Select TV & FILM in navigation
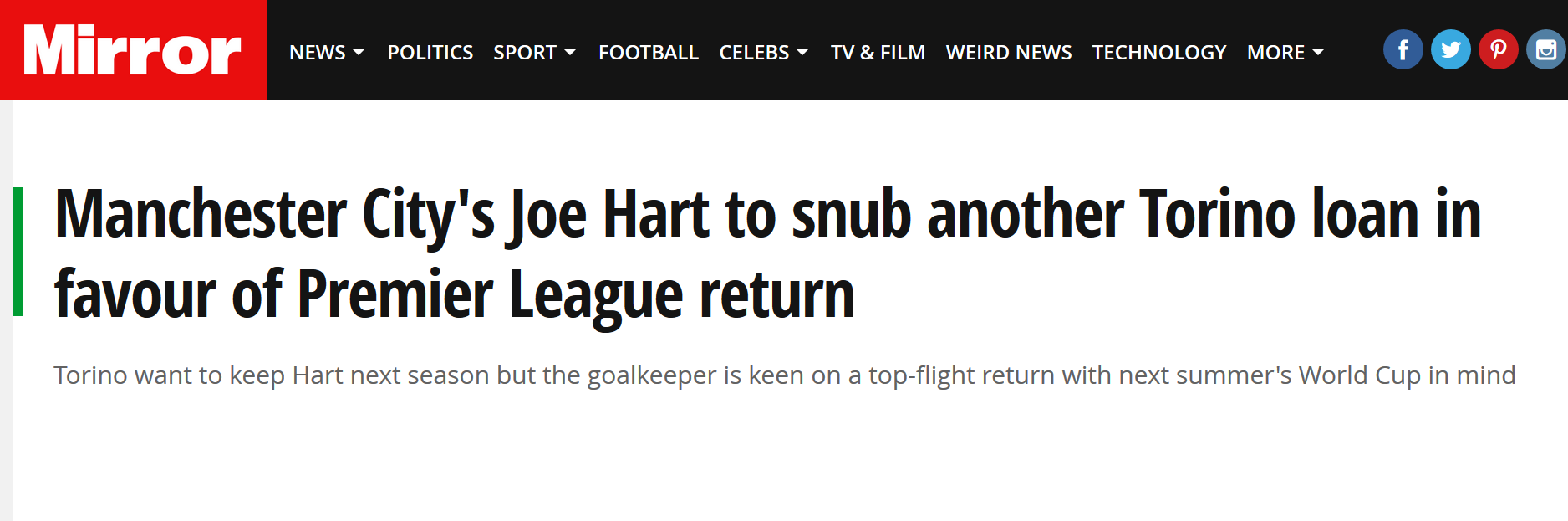1568x521 pixels. 878,53
